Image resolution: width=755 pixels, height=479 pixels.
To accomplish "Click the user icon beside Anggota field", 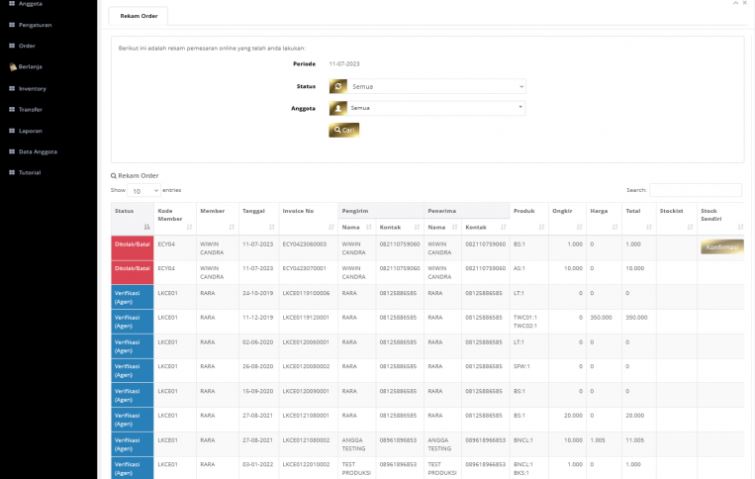I will 338,108.
